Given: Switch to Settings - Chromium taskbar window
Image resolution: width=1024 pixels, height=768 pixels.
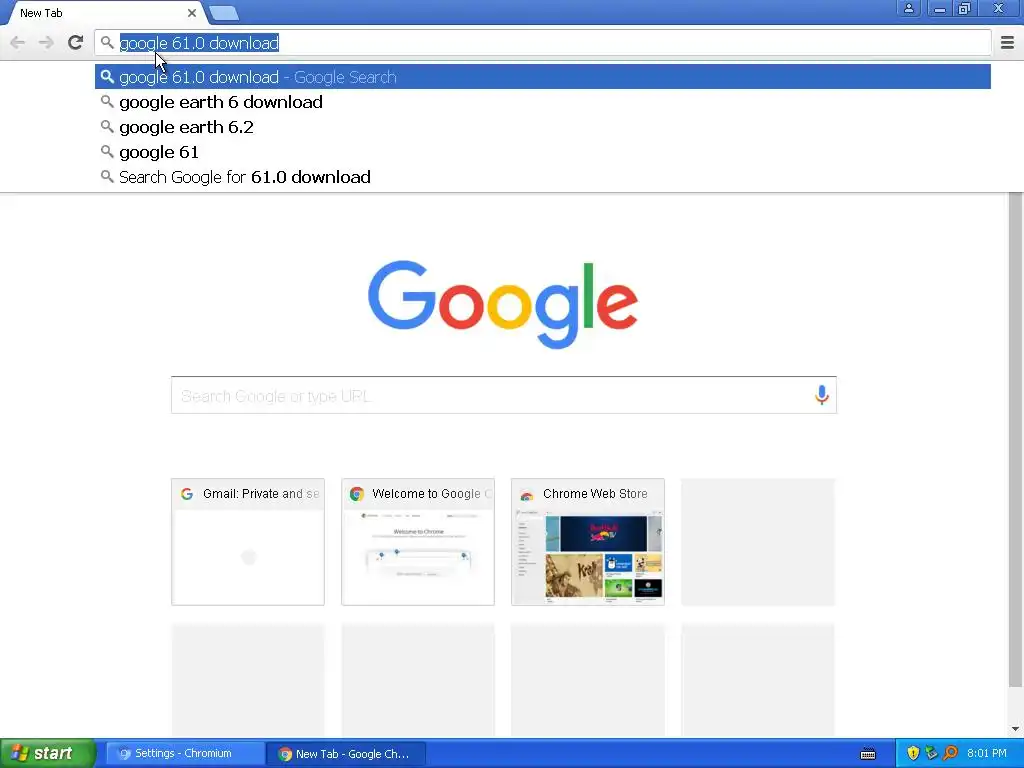Looking at the screenshot, I should pyautogui.click(x=185, y=754).
